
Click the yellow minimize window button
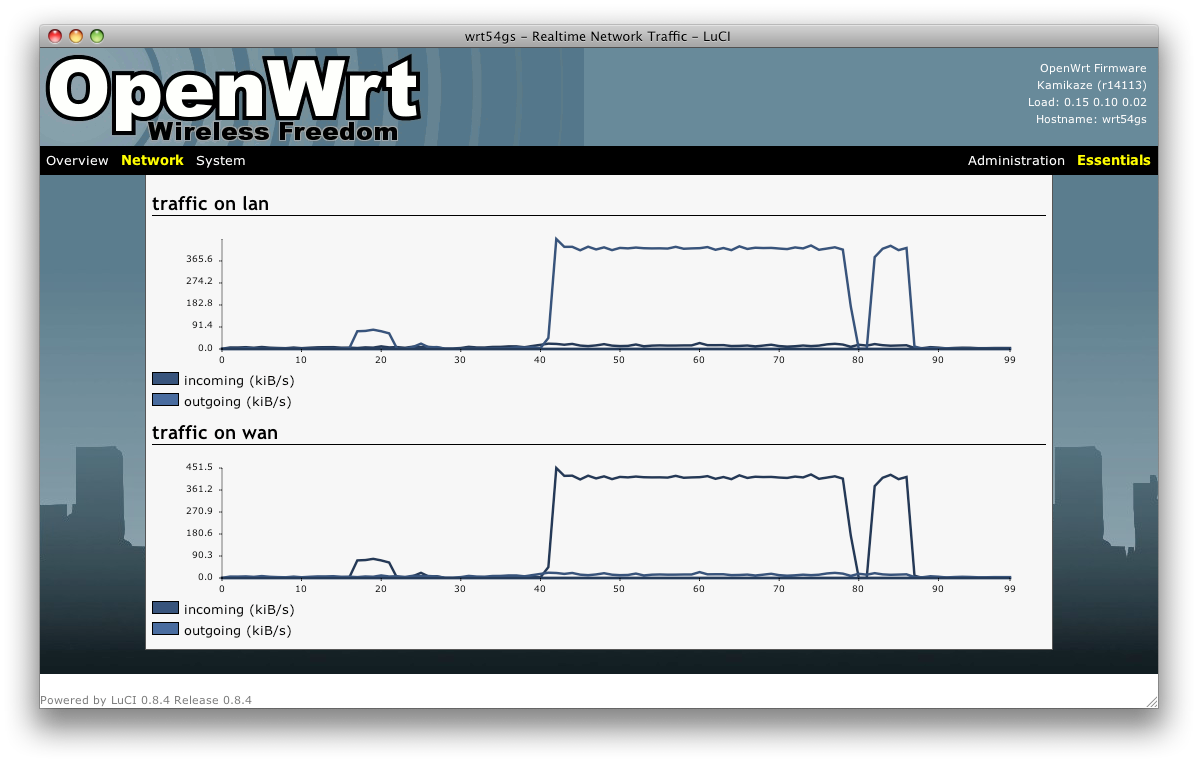point(76,36)
